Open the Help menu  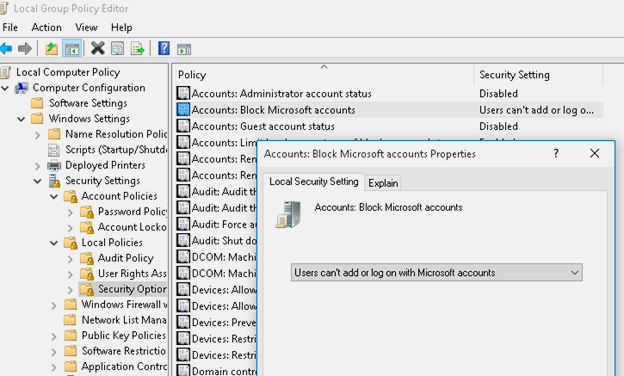[x=121, y=27]
